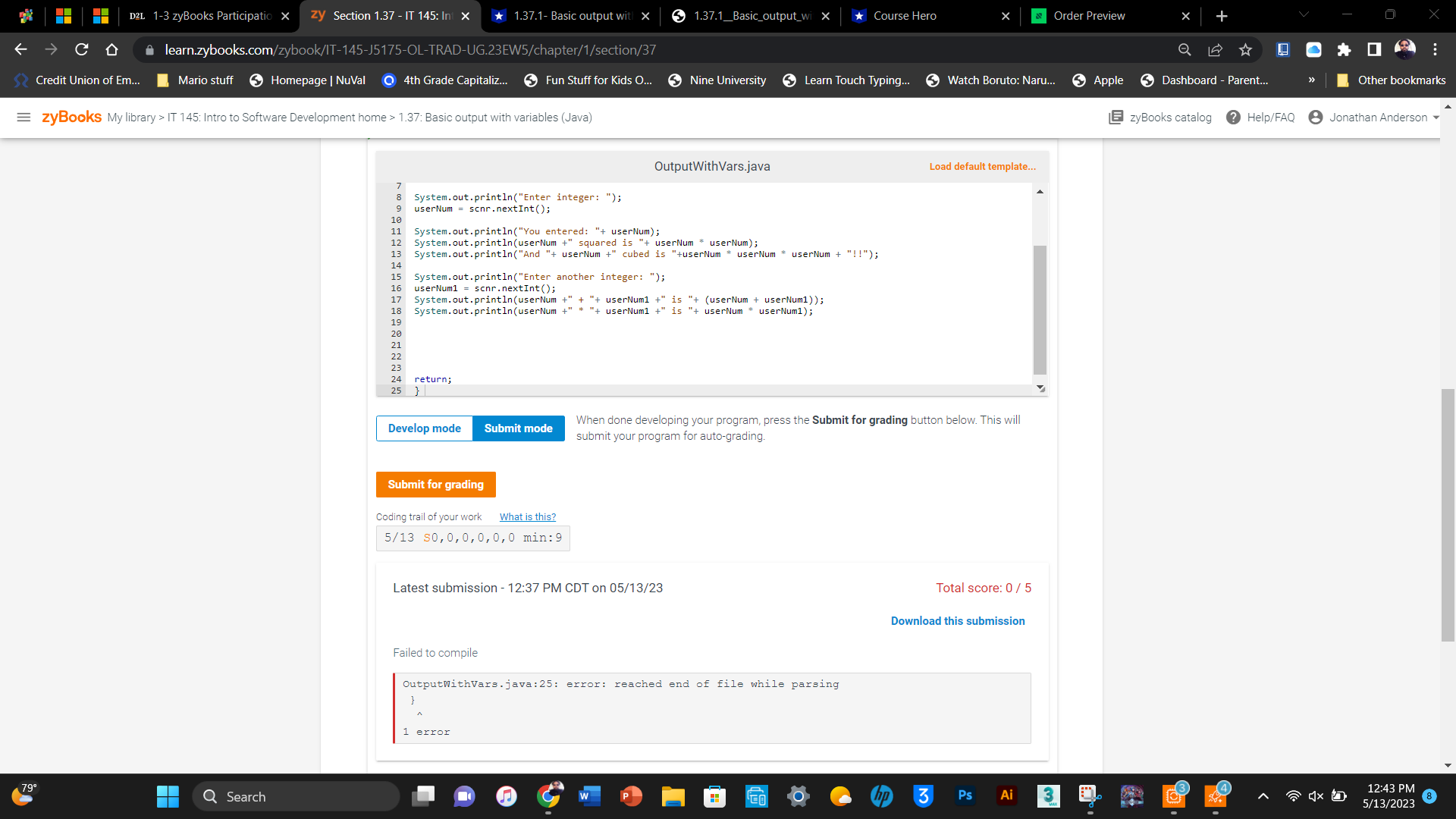
Task: Click the browser refresh icon
Action: (x=83, y=50)
